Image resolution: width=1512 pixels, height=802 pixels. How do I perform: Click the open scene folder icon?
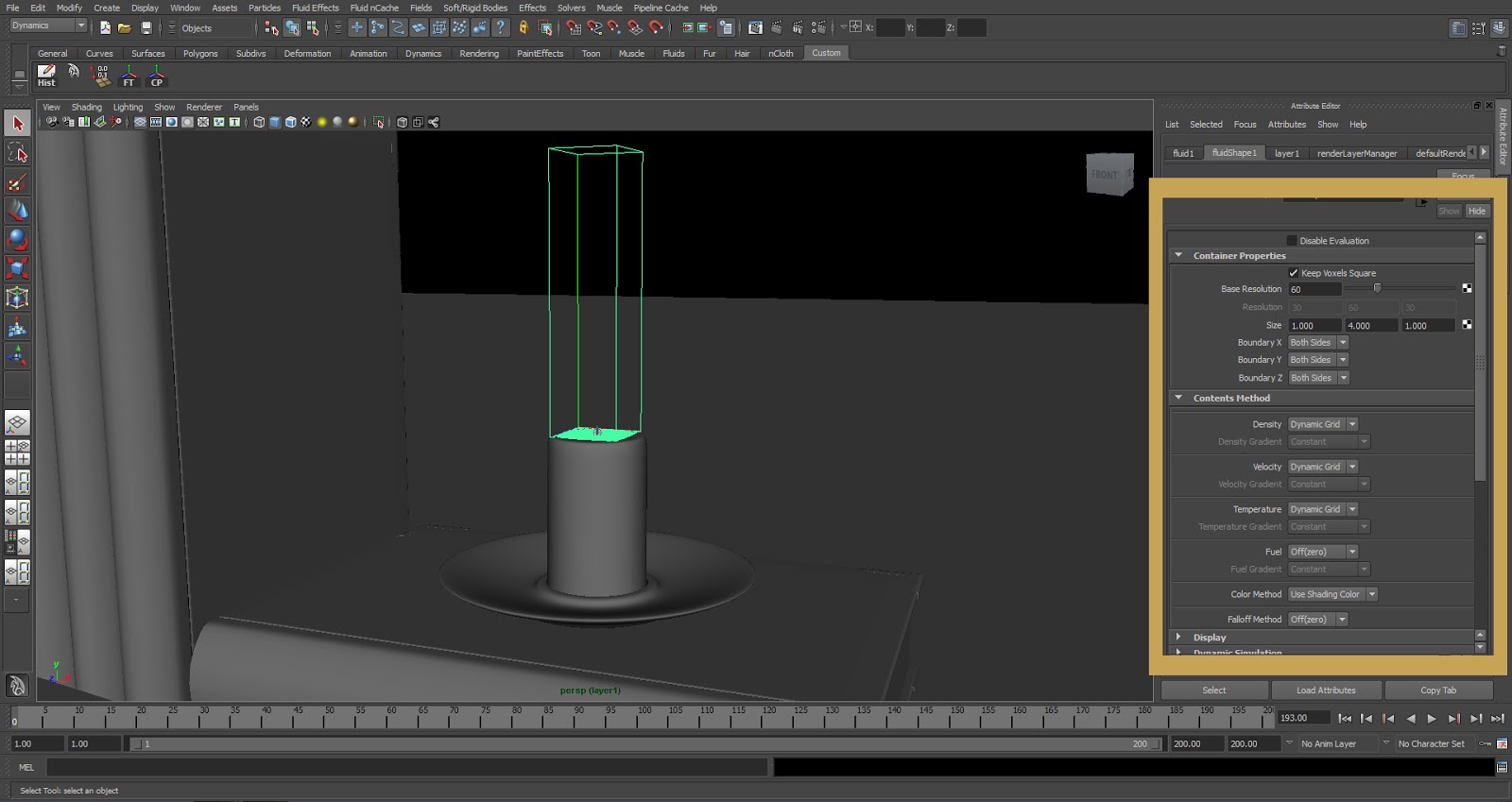(125, 28)
